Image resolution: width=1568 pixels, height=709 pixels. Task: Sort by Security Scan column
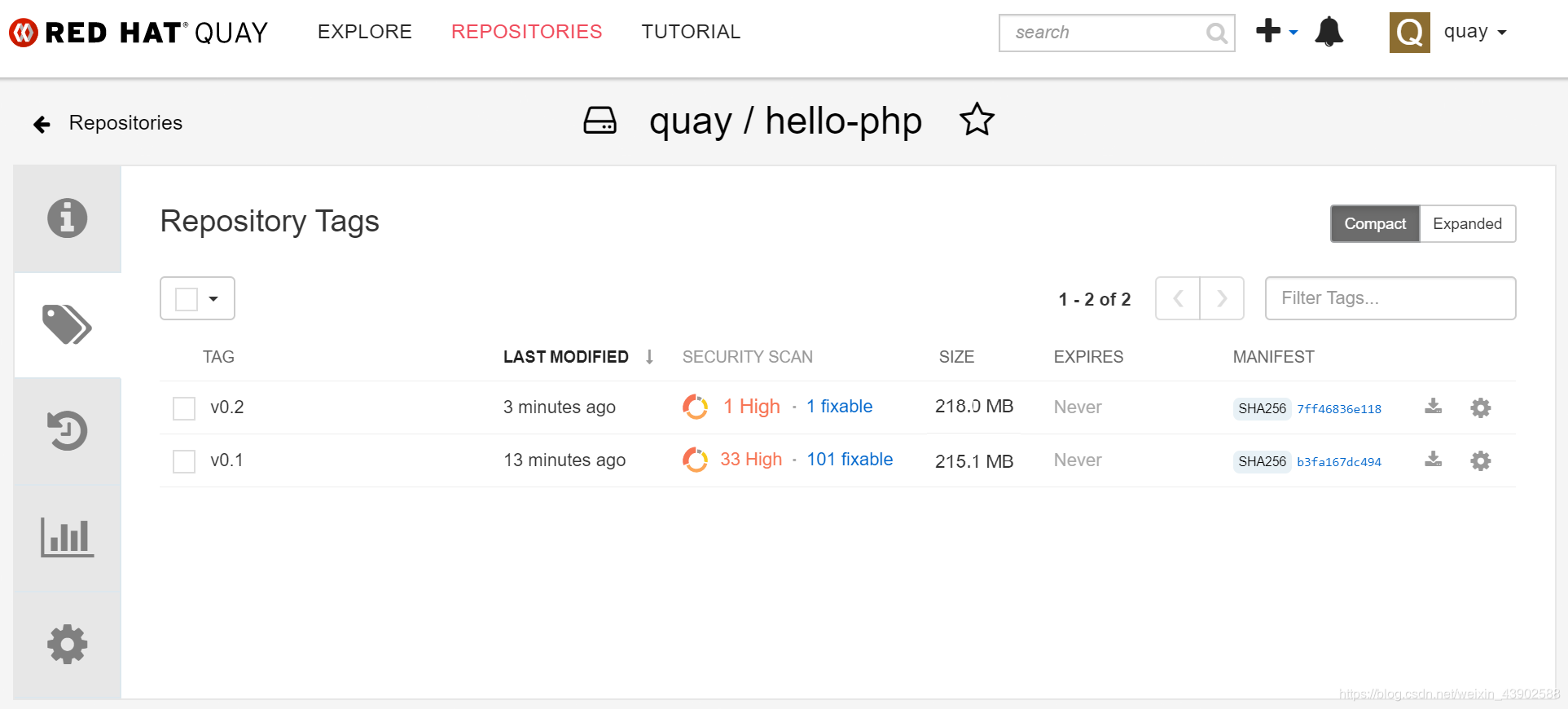coord(747,357)
